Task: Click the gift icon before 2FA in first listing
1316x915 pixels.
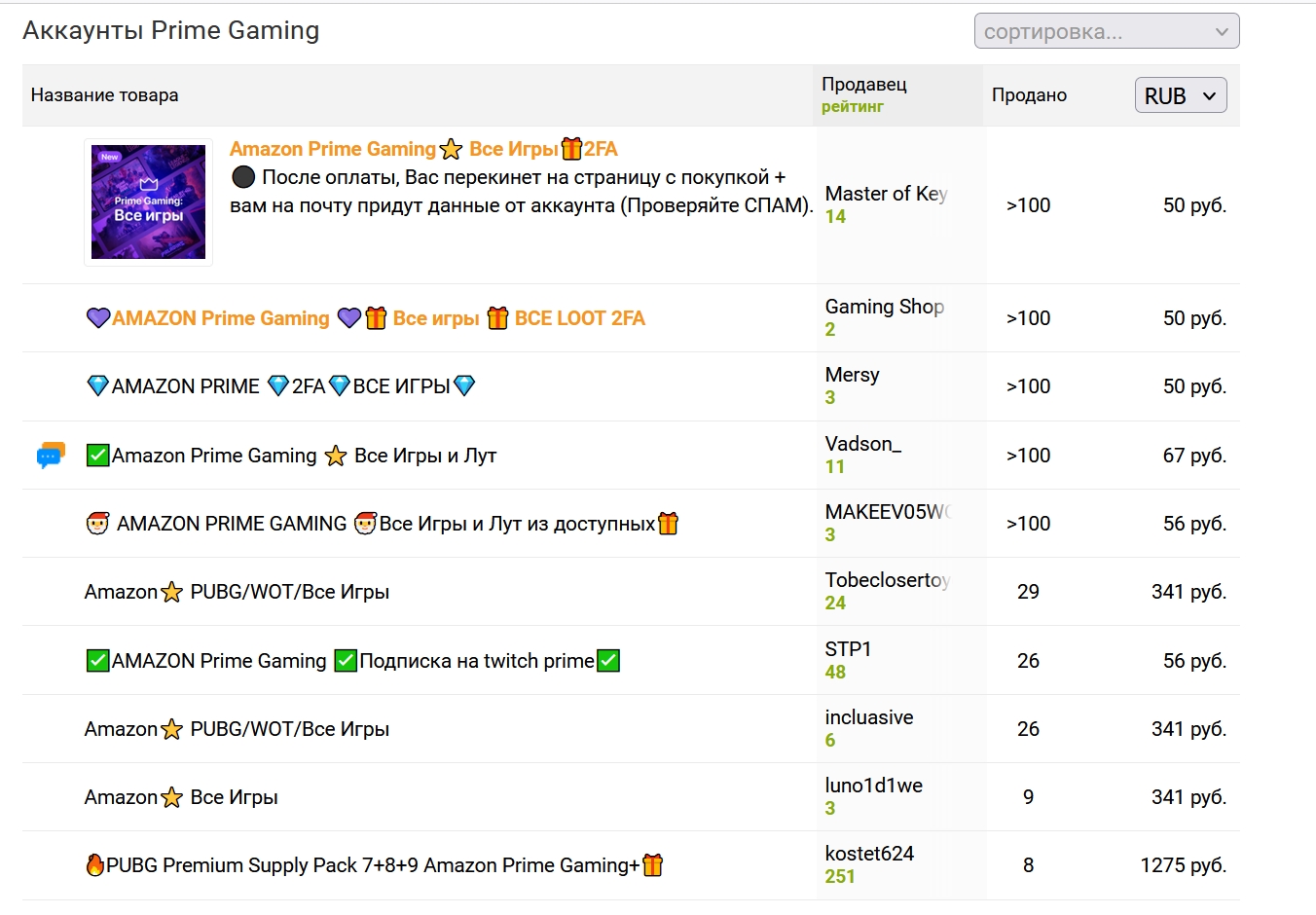Action: point(571,149)
